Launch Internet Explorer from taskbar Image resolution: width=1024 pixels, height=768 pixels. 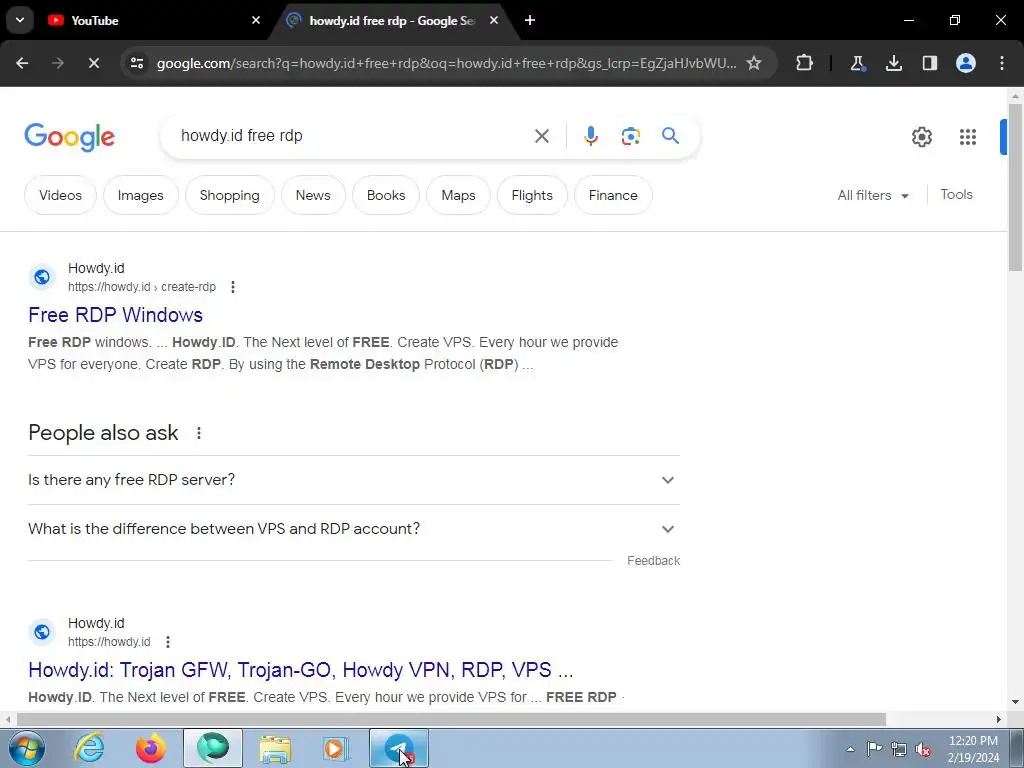coord(89,749)
